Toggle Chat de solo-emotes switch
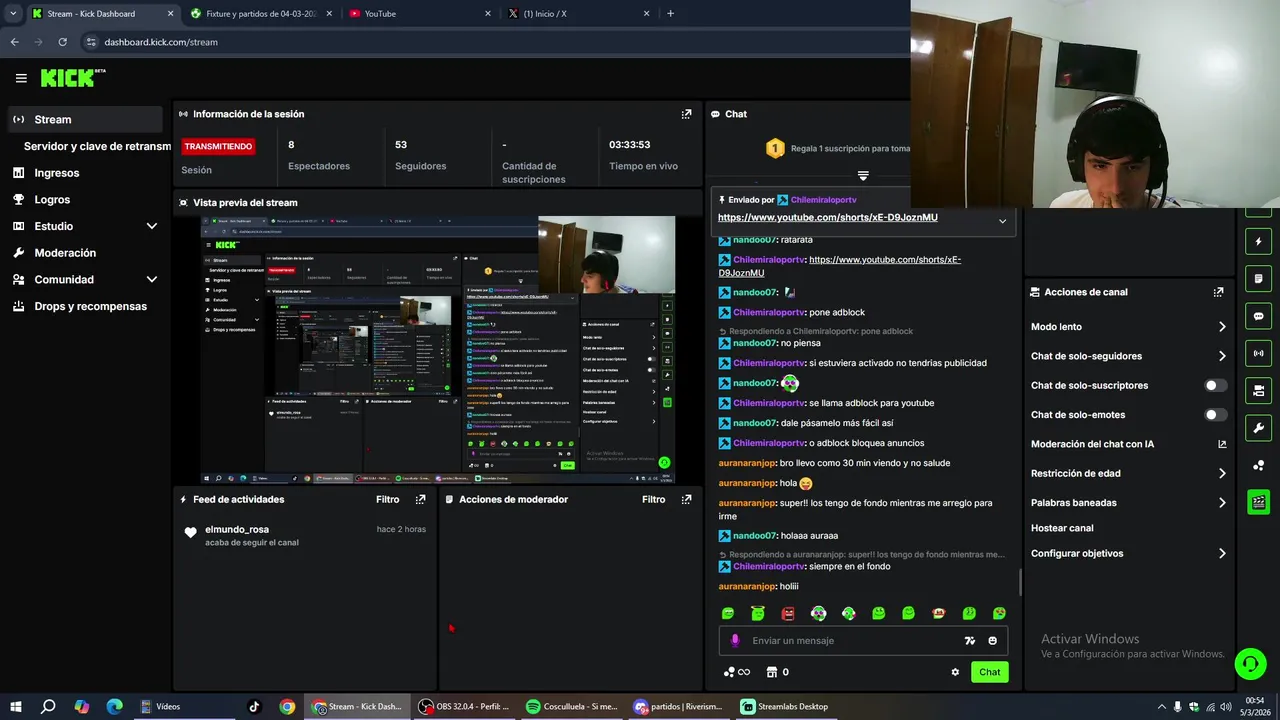 1216,415
